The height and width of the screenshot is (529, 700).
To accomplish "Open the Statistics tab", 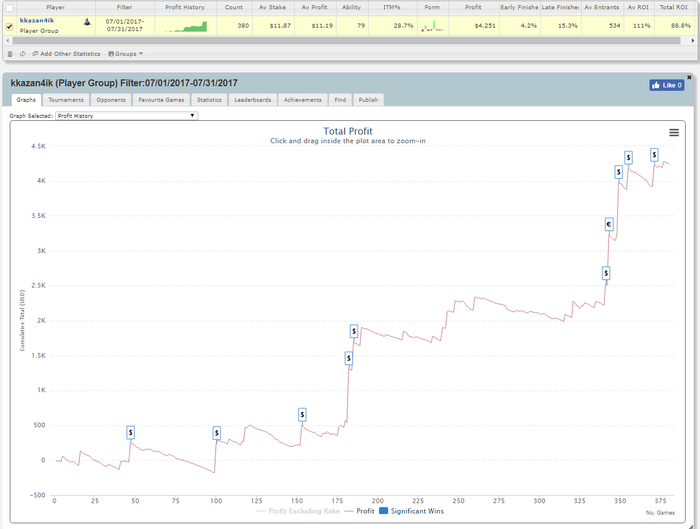I will point(209,100).
